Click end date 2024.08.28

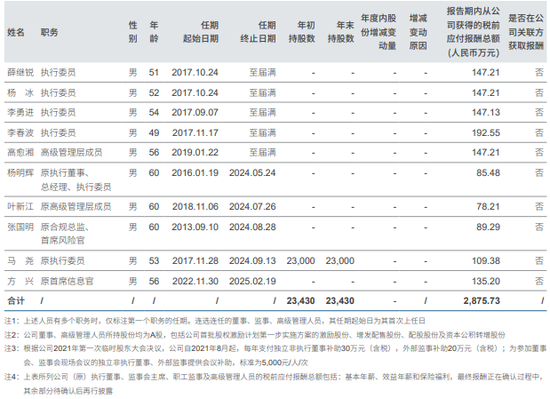[253, 227]
